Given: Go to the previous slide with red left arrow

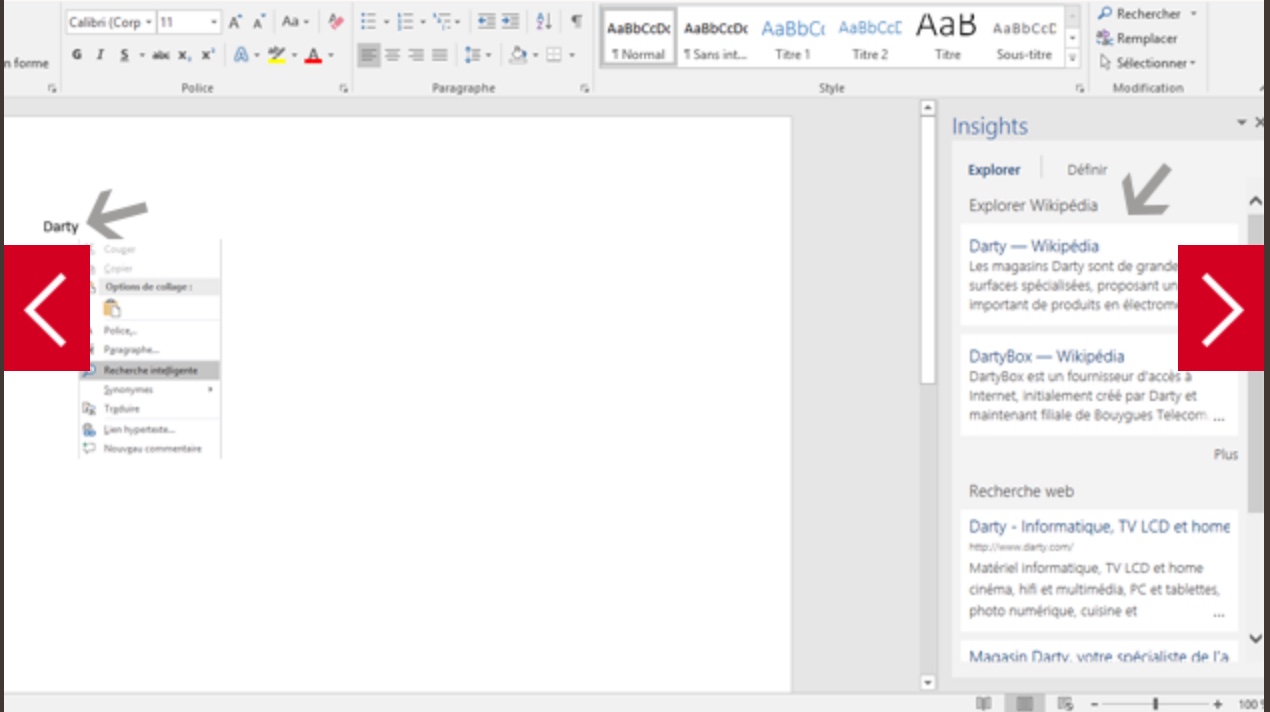Looking at the screenshot, I should coord(46,309).
